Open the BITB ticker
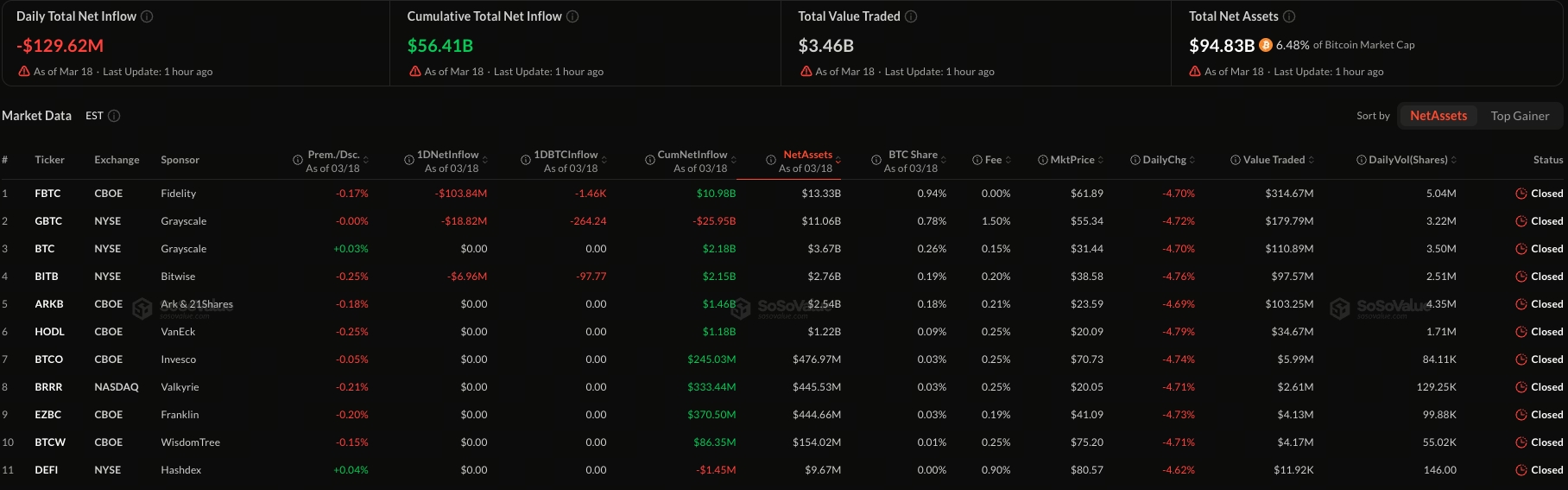 click(47, 277)
